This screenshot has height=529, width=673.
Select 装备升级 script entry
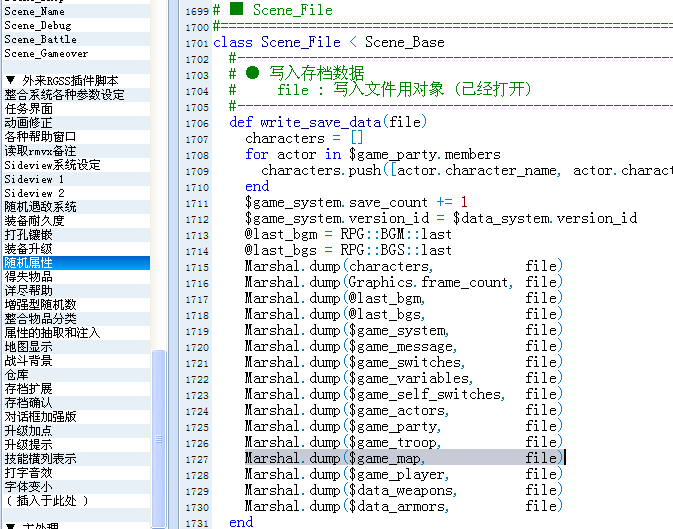point(76,249)
